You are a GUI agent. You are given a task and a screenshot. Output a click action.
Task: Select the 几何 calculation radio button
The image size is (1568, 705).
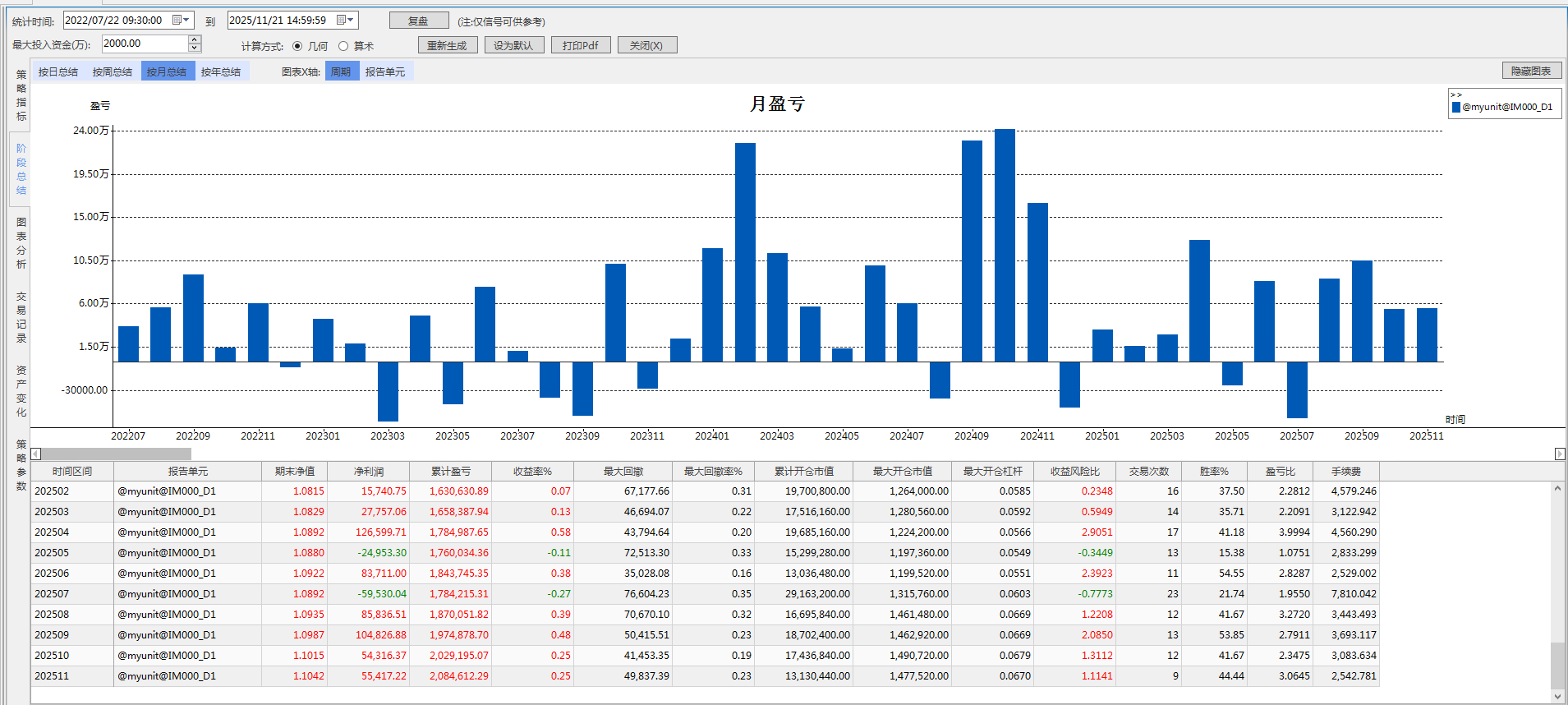tap(297, 46)
